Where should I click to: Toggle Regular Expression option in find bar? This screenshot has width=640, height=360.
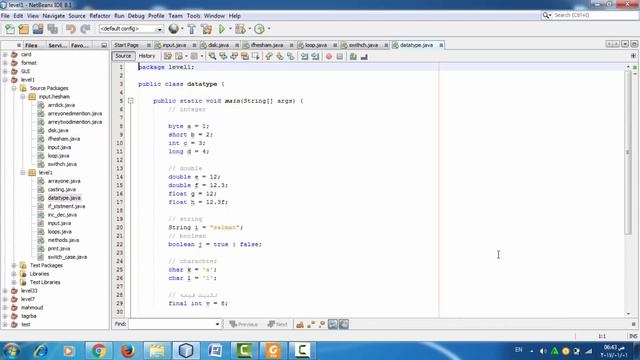click(x=322, y=324)
